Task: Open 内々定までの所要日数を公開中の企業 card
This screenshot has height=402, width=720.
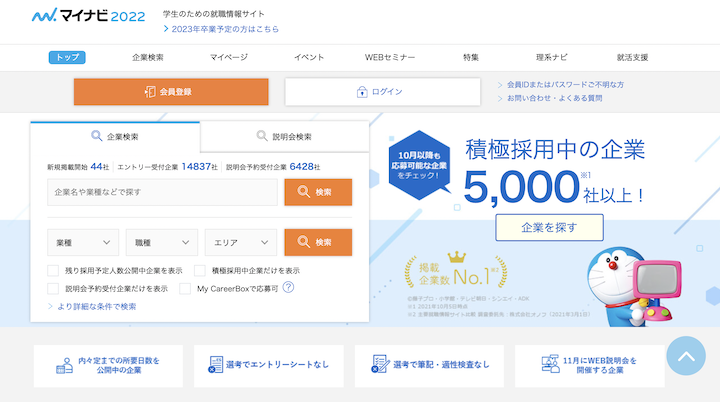Action: 108,366
